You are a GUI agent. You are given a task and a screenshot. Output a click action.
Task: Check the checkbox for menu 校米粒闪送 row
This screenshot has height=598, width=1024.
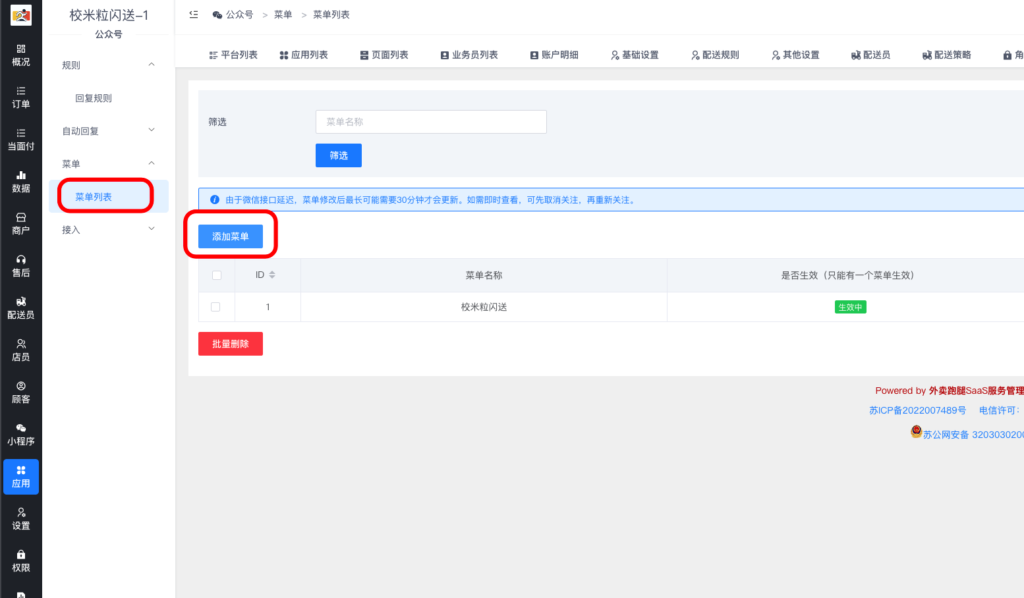pos(216,306)
